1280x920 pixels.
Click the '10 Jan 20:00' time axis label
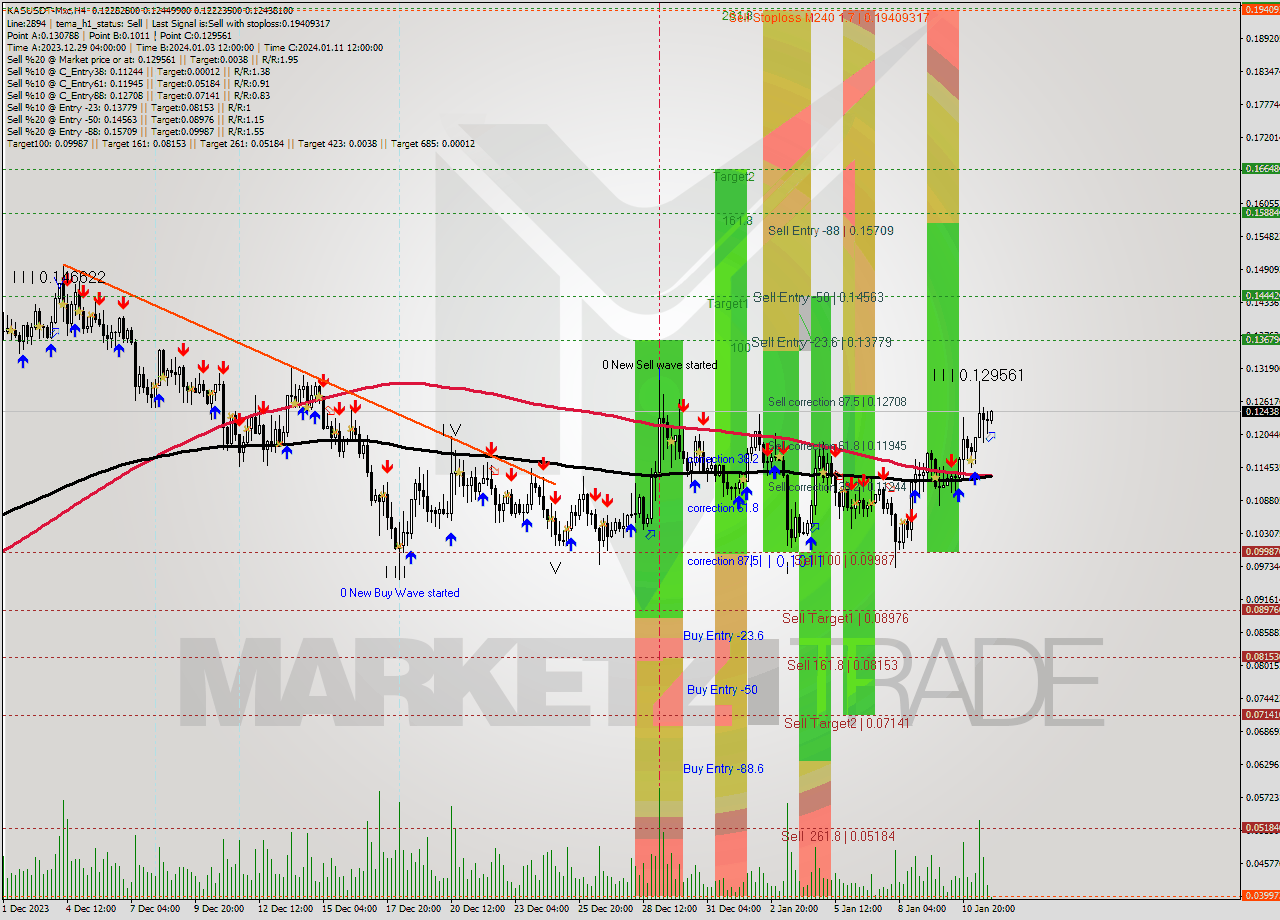(x=989, y=909)
